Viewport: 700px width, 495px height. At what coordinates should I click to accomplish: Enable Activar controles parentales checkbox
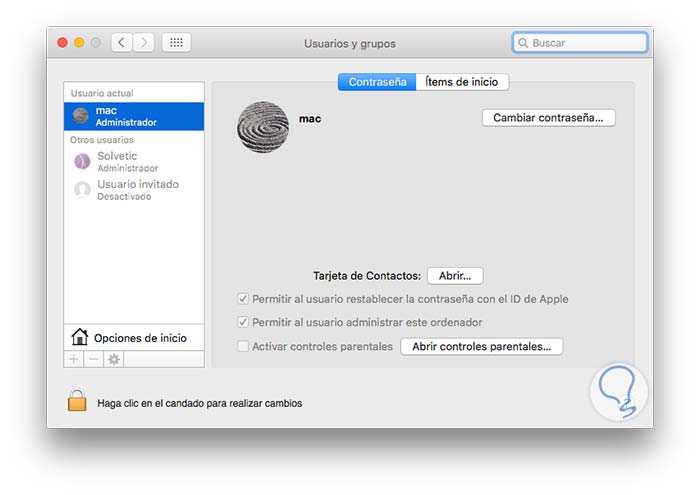243,346
